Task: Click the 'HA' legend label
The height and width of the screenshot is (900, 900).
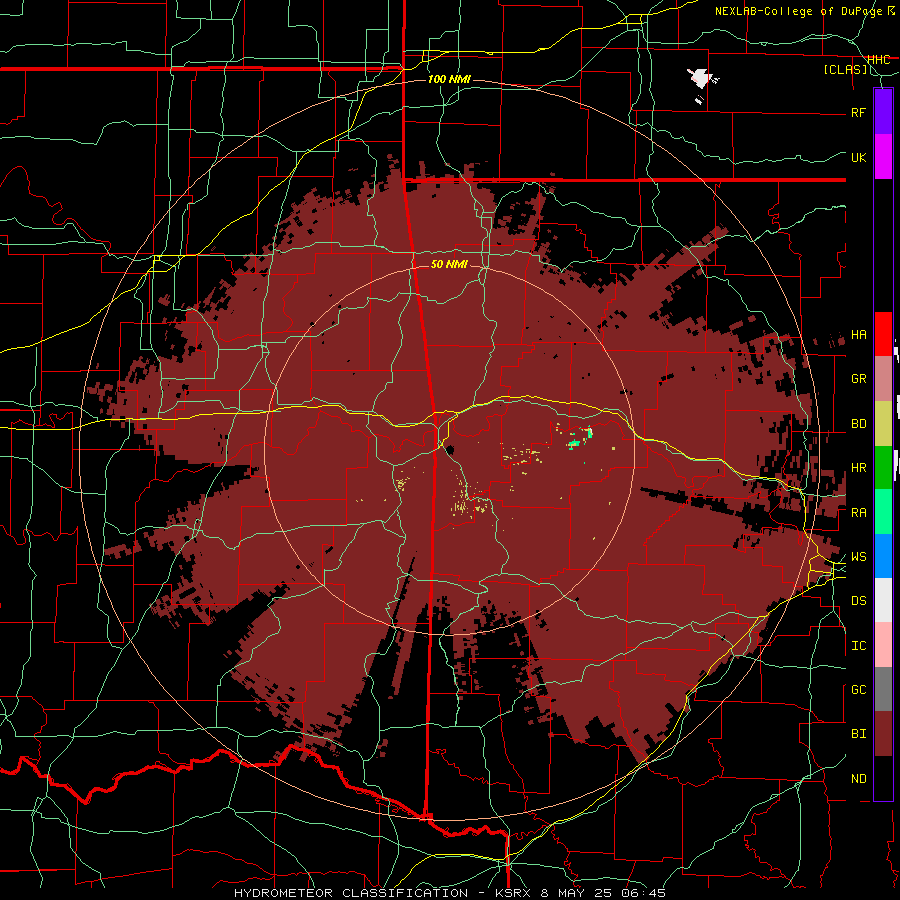Action: 858,335
